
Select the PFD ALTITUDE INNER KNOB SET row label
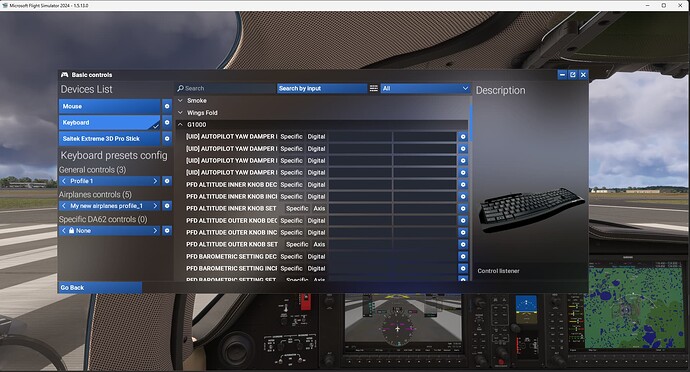[231, 208]
